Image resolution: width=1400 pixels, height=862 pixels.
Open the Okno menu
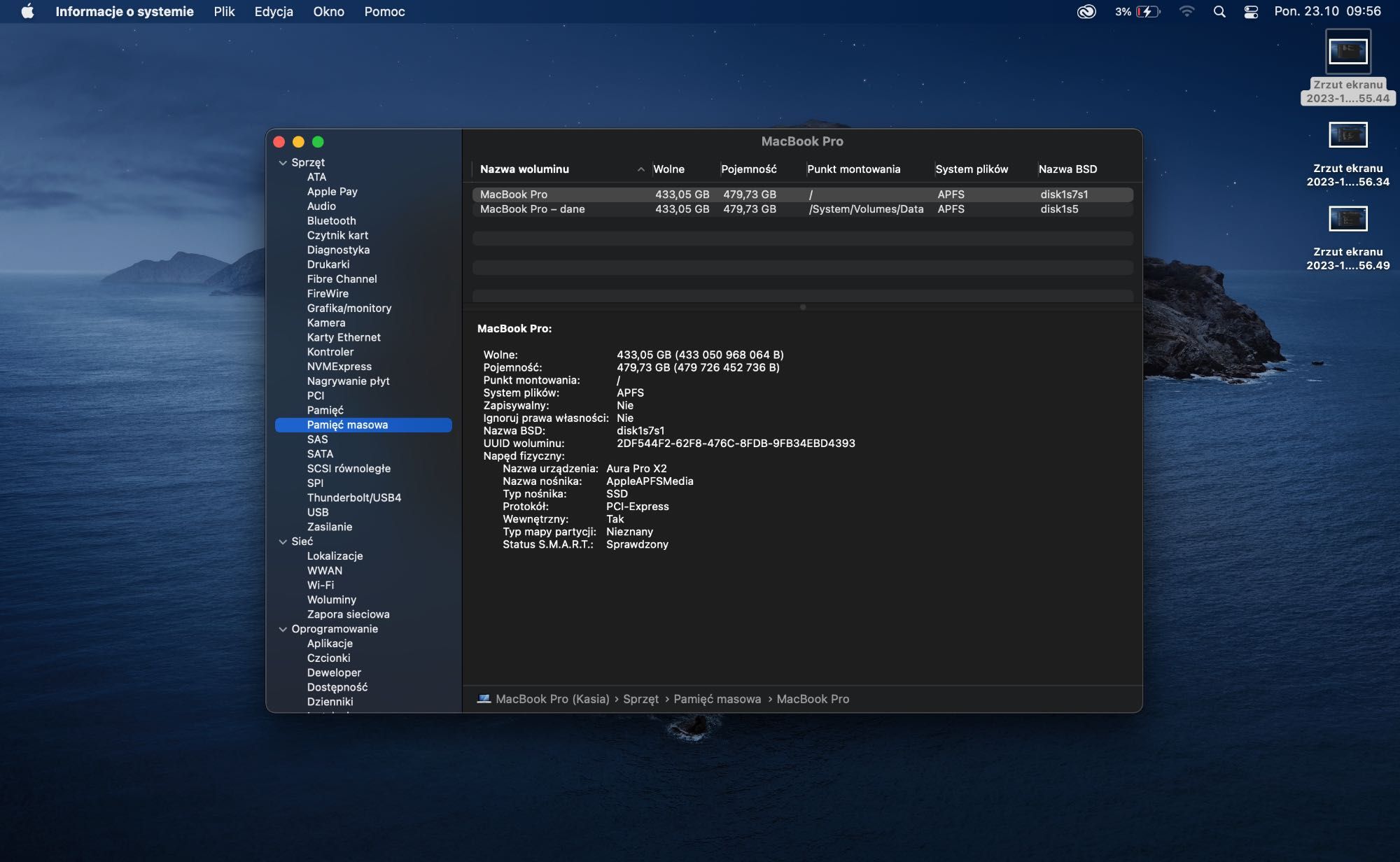328,11
